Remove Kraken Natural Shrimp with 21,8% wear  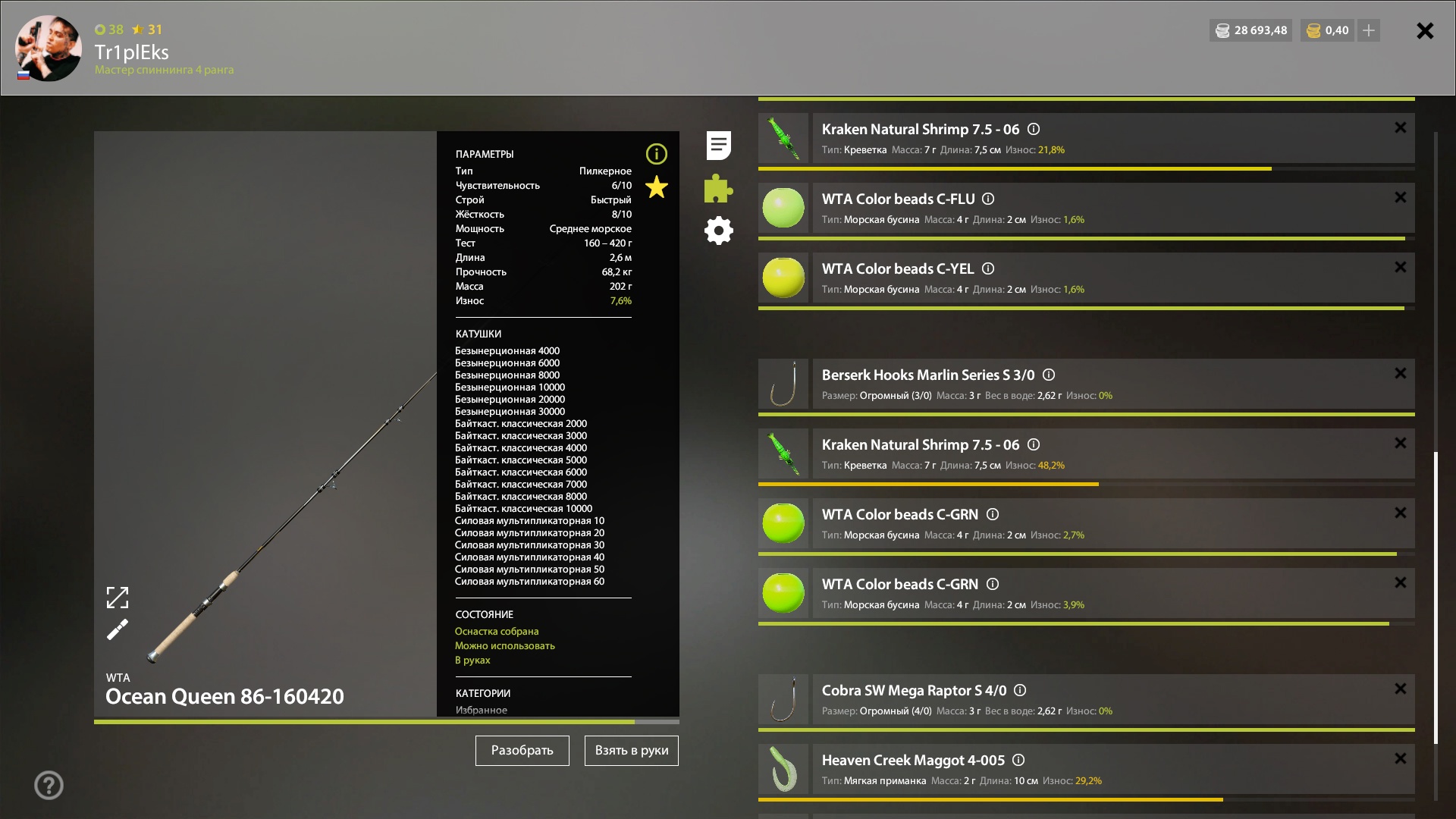click(1400, 127)
